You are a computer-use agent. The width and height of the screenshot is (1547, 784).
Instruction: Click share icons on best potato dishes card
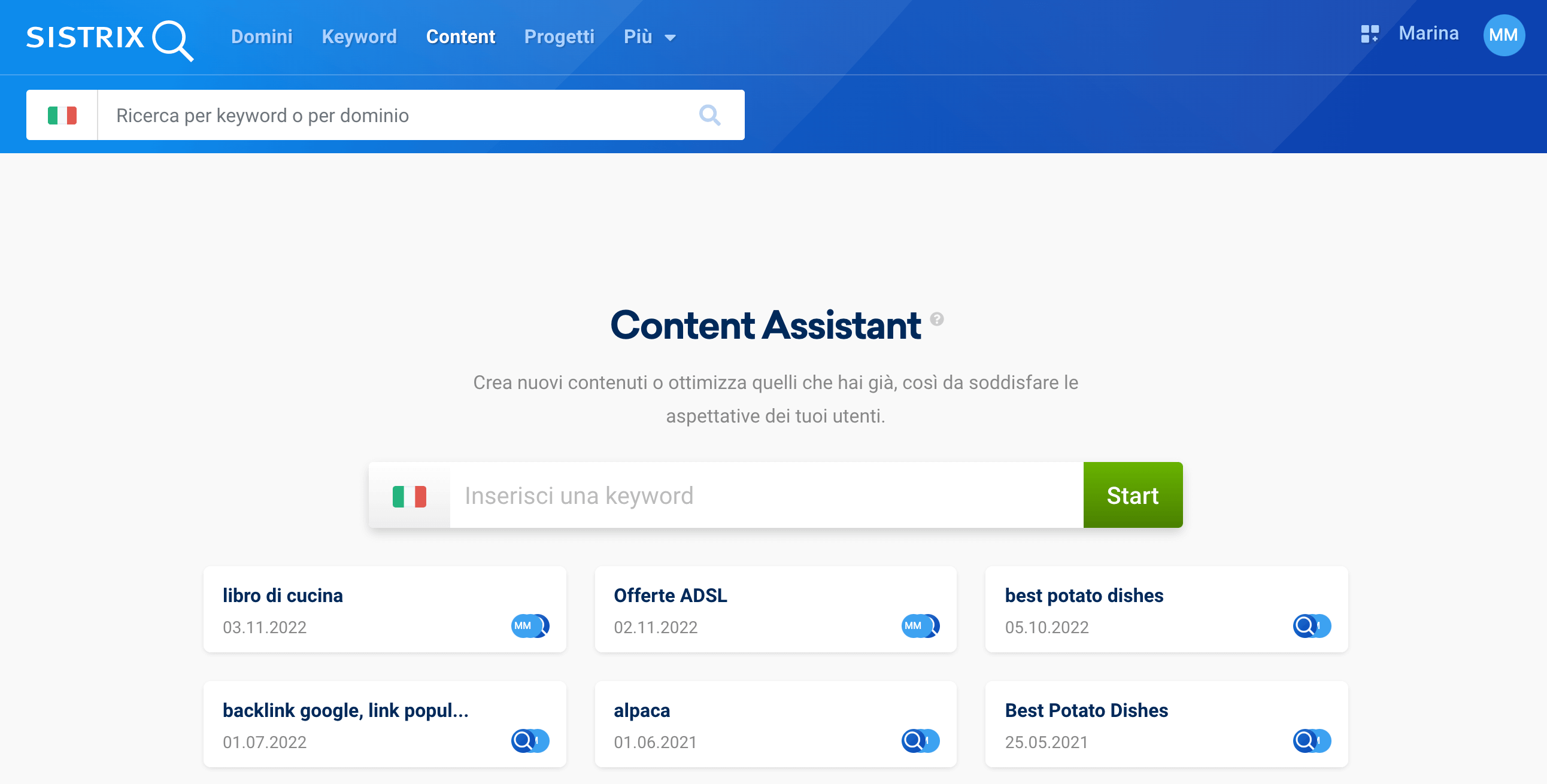pos(1312,626)
